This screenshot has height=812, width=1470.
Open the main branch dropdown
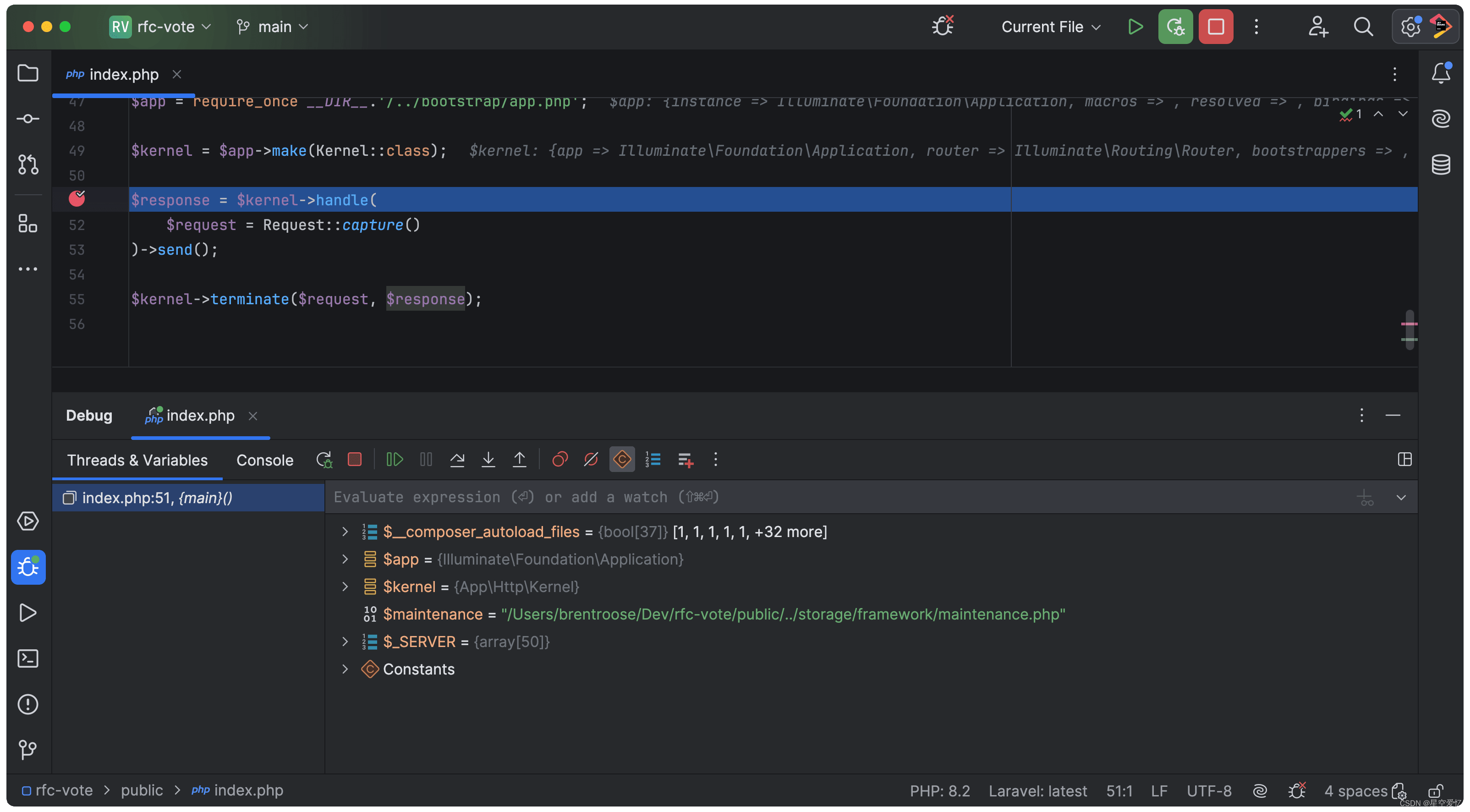tap(272, 27)
